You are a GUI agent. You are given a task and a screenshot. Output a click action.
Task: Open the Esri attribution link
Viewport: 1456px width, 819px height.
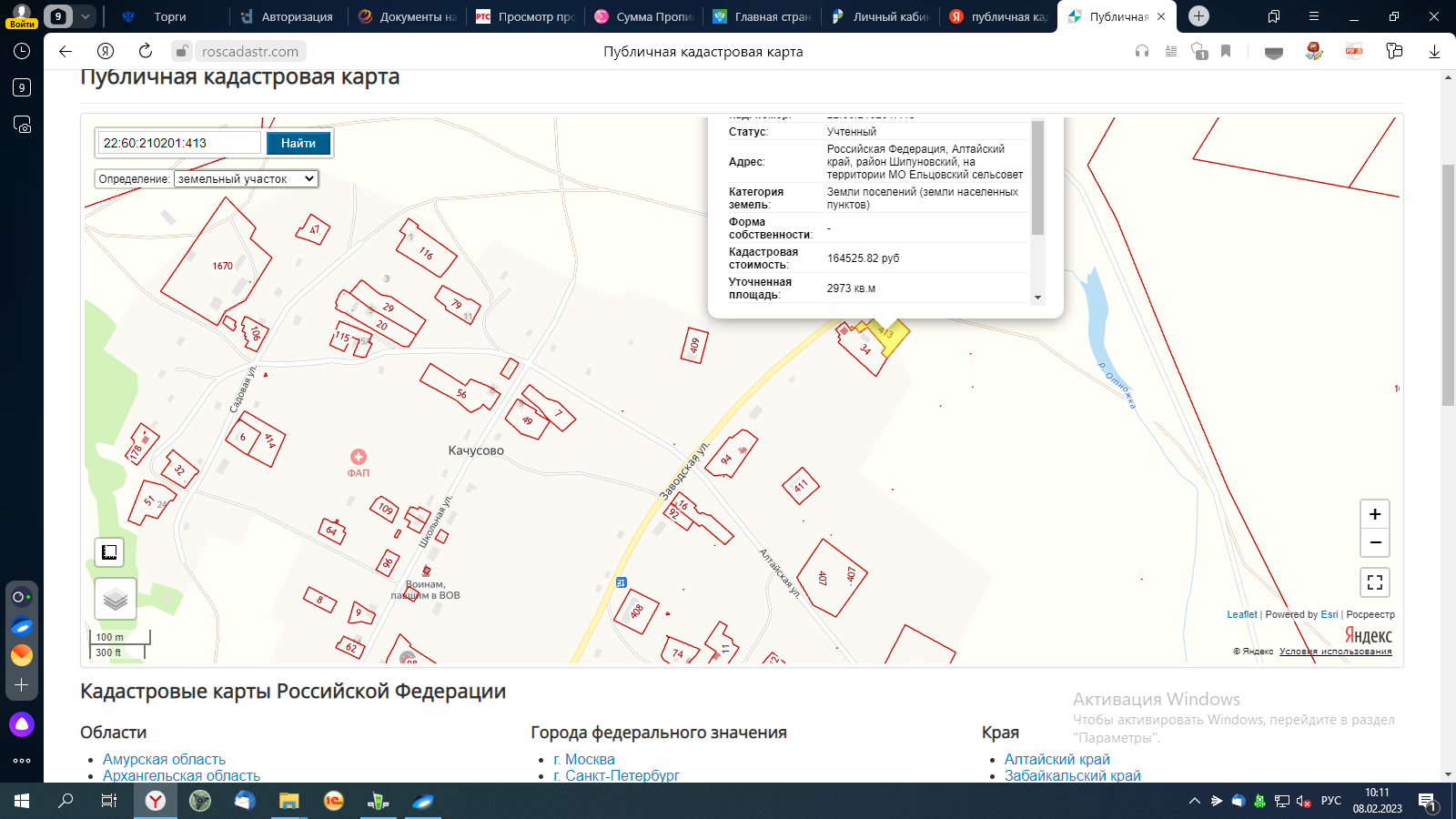(1330, 614)
